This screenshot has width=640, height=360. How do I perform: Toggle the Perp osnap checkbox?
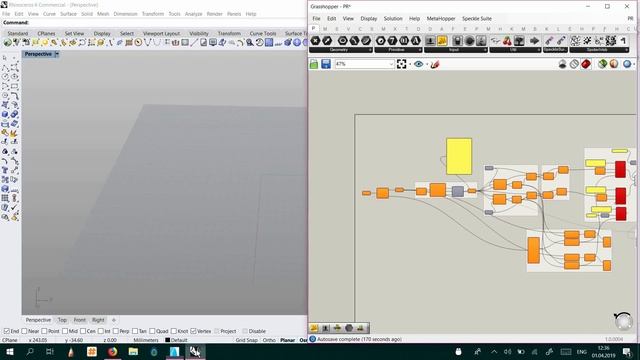point(116,331)
